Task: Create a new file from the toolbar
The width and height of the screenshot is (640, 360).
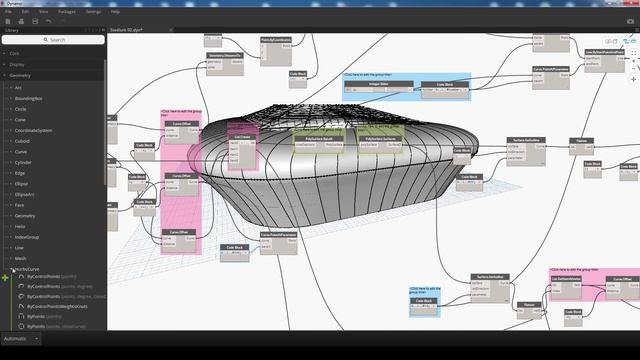Action: (8, 21)
